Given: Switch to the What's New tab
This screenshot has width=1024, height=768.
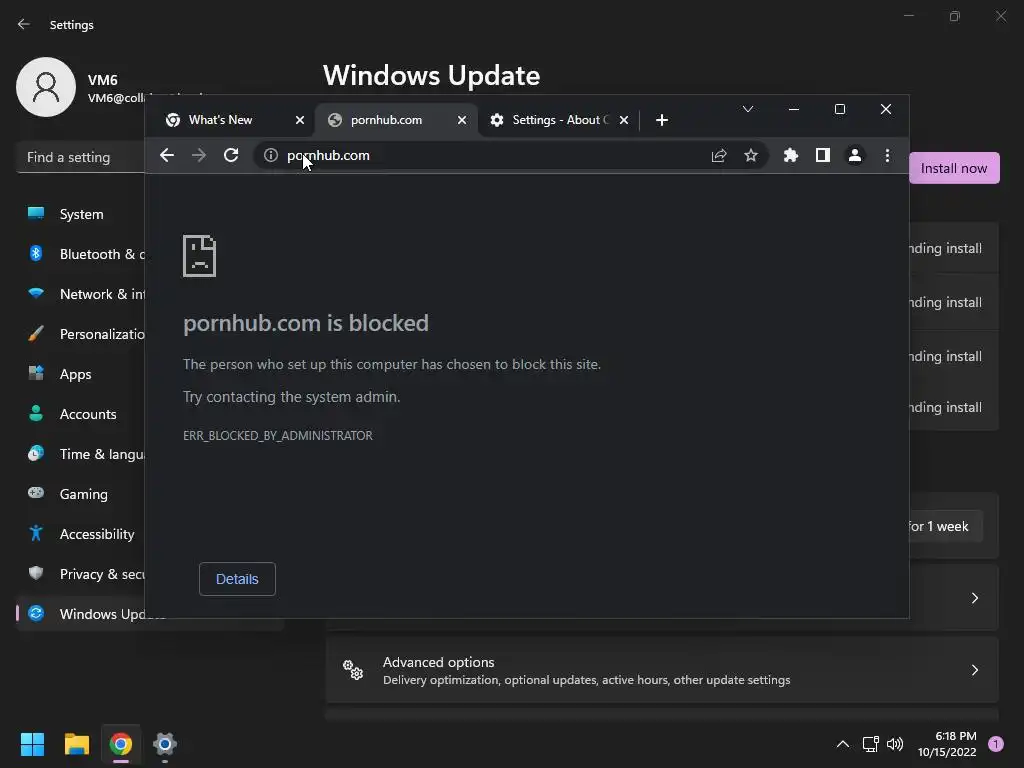Looking at the screenshot, I should pyautogui.click(x=221, y=120).
